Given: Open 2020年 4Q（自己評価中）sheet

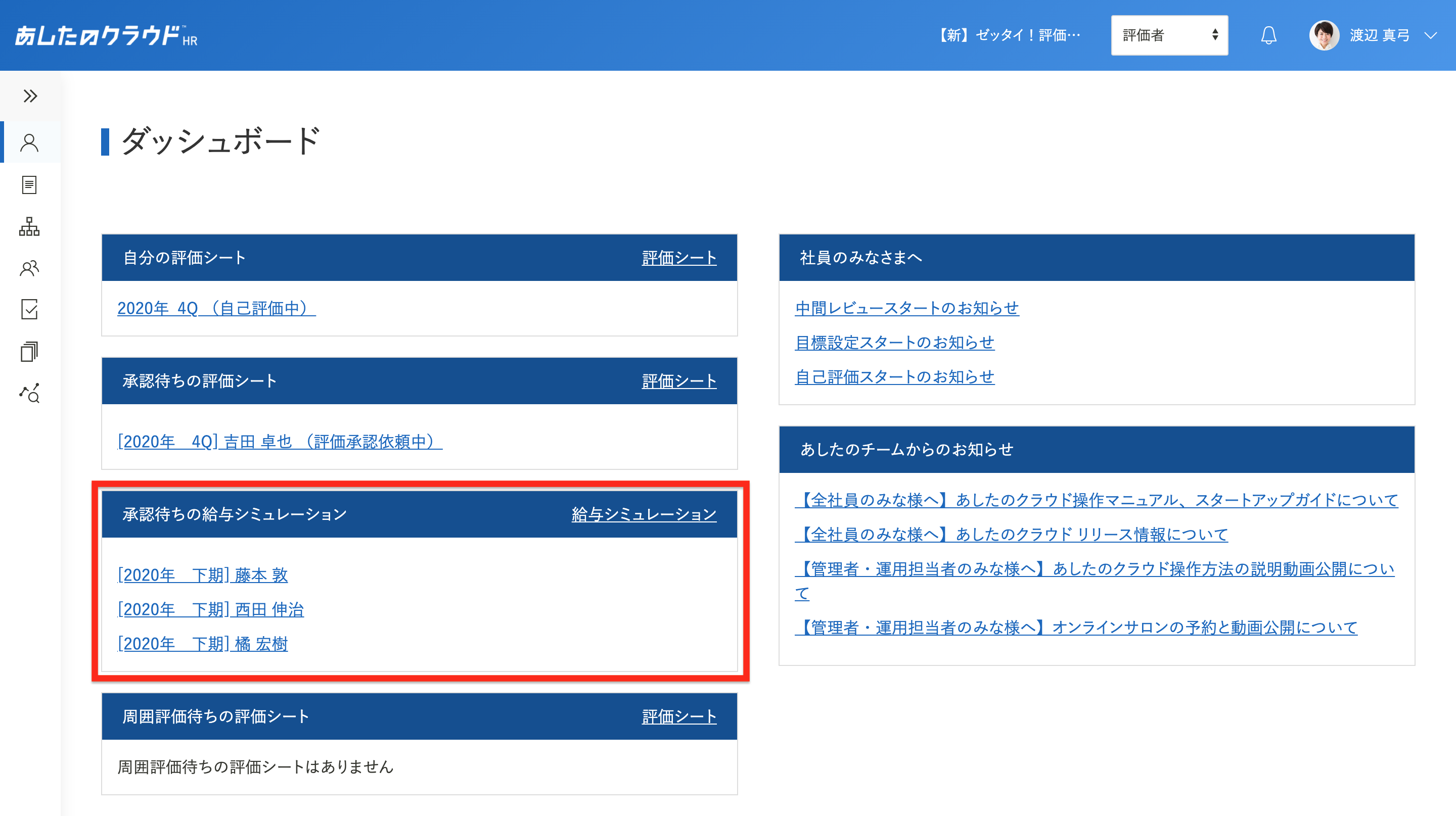Looking at the screenshot, I should 216,308.
